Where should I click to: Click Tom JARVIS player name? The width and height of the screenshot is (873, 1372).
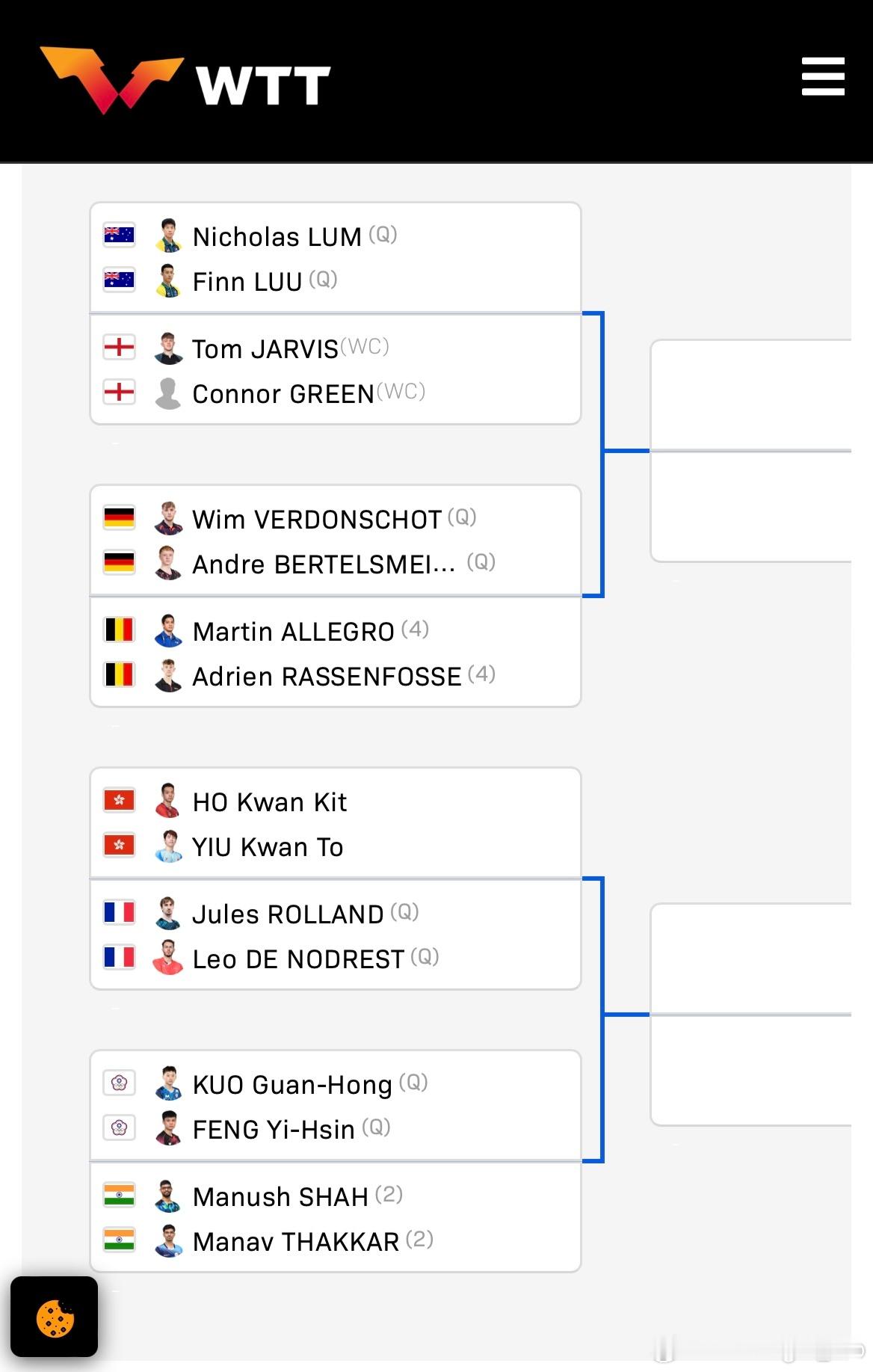(265, 349)
